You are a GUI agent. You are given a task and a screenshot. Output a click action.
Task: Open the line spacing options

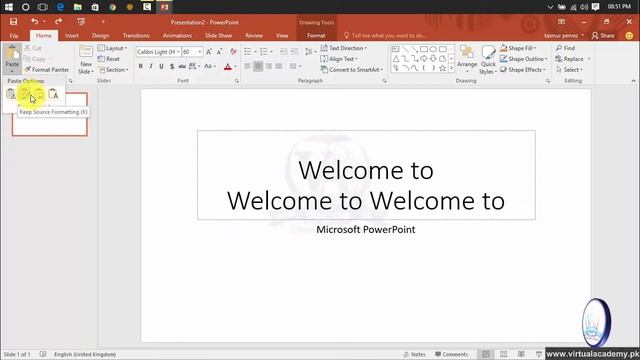(x=310, y=52)
